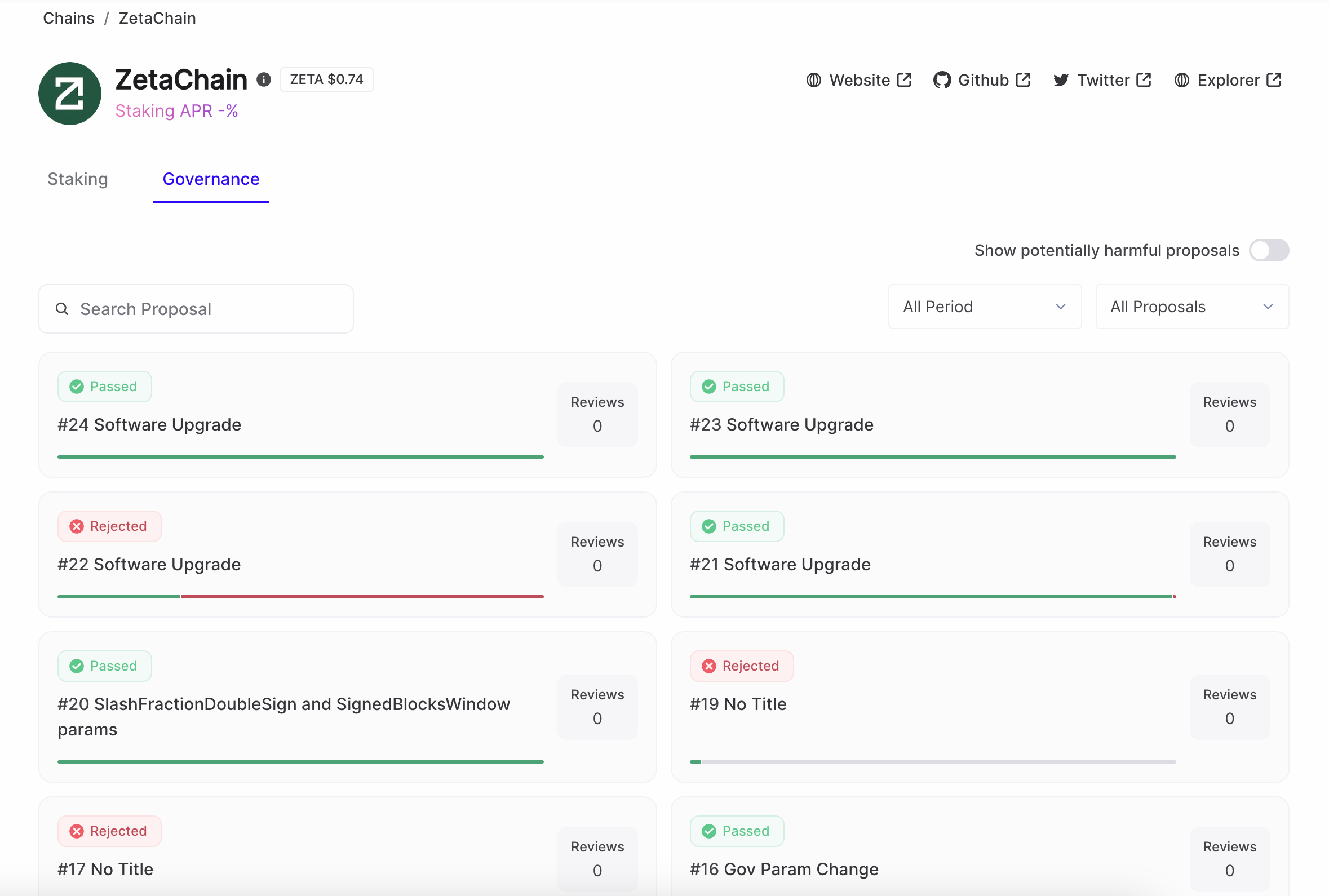Screen dimensions: 1329x896
Task: Click the globe icon next to Website
Action: [x=813, y=81]
